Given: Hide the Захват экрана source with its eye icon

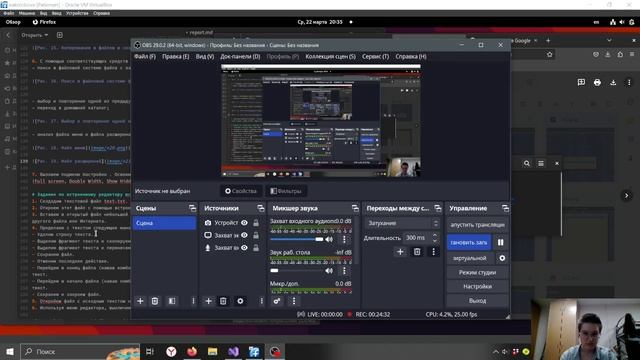Looking at the screenshot, I should 244,235.
